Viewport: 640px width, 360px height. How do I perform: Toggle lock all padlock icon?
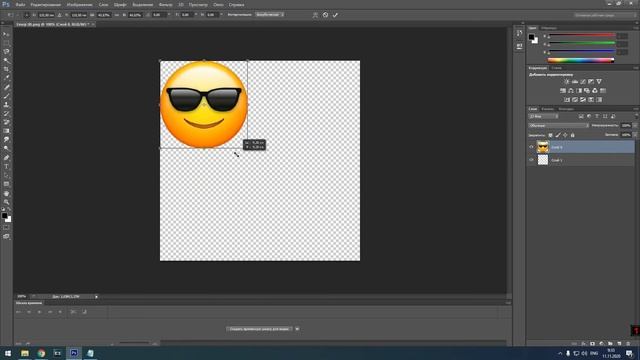point(573,135)
